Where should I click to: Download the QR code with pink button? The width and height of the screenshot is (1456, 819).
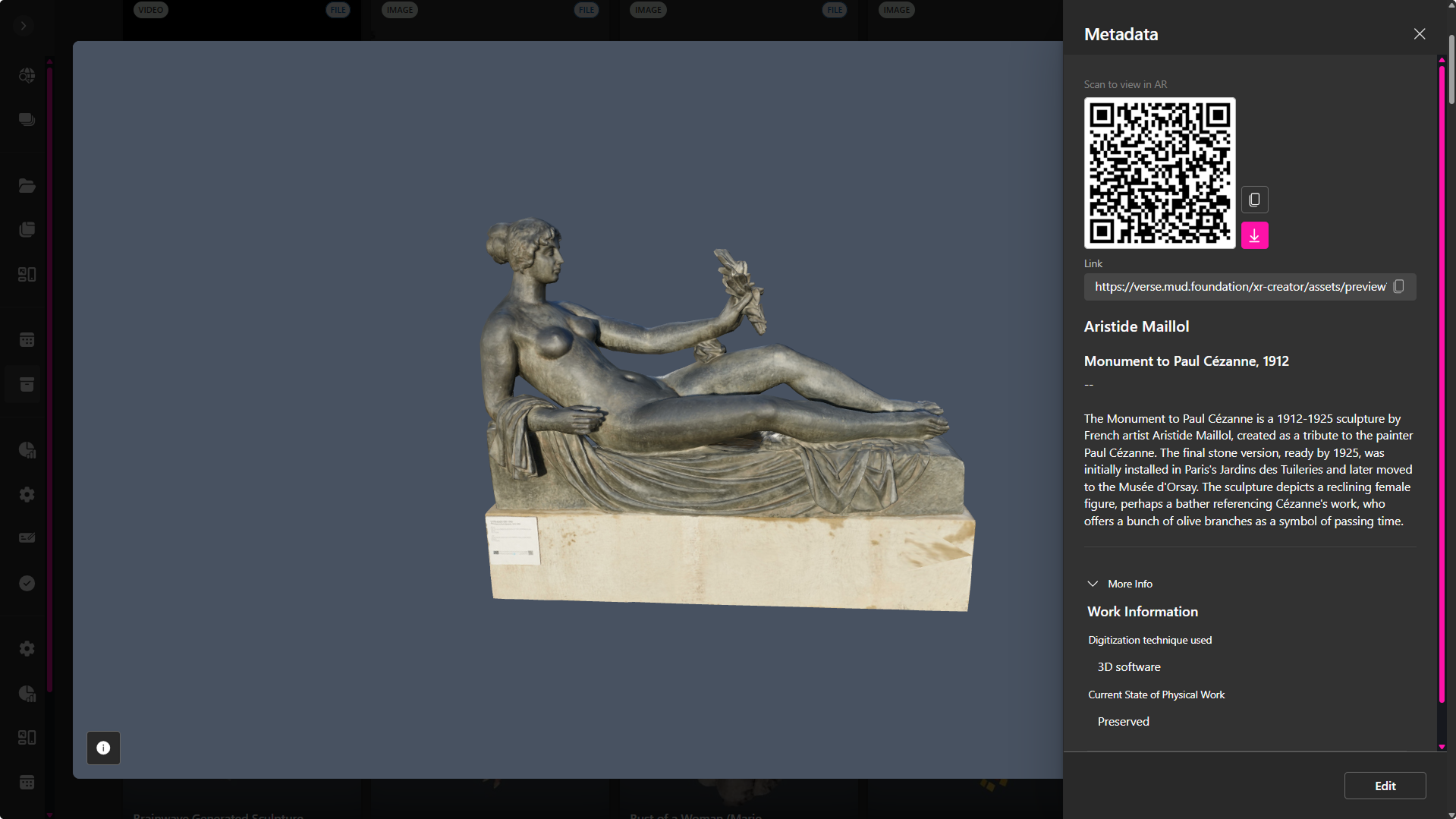[1254, 235]
